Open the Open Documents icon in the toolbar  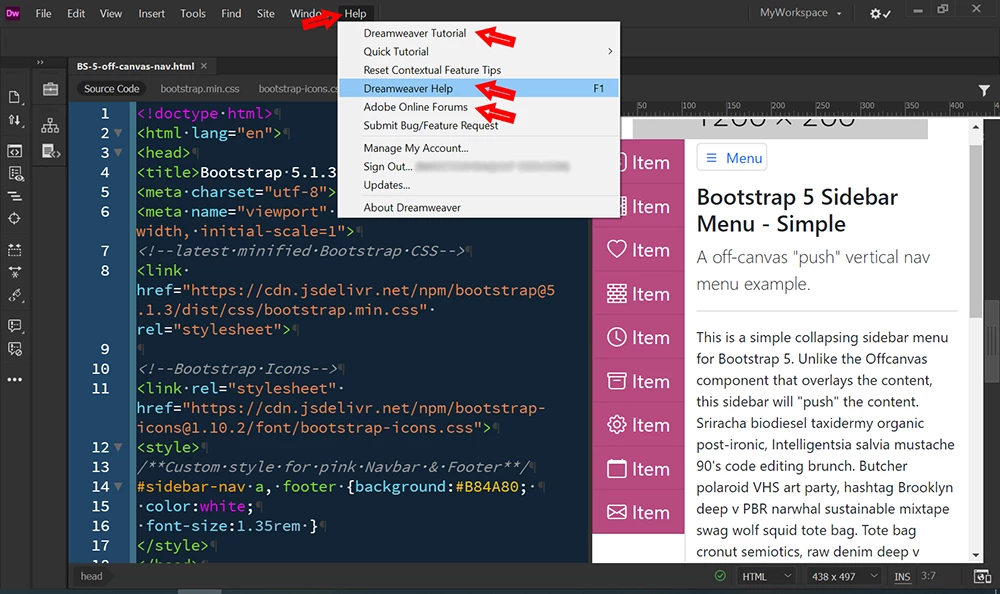pos(14,97)
